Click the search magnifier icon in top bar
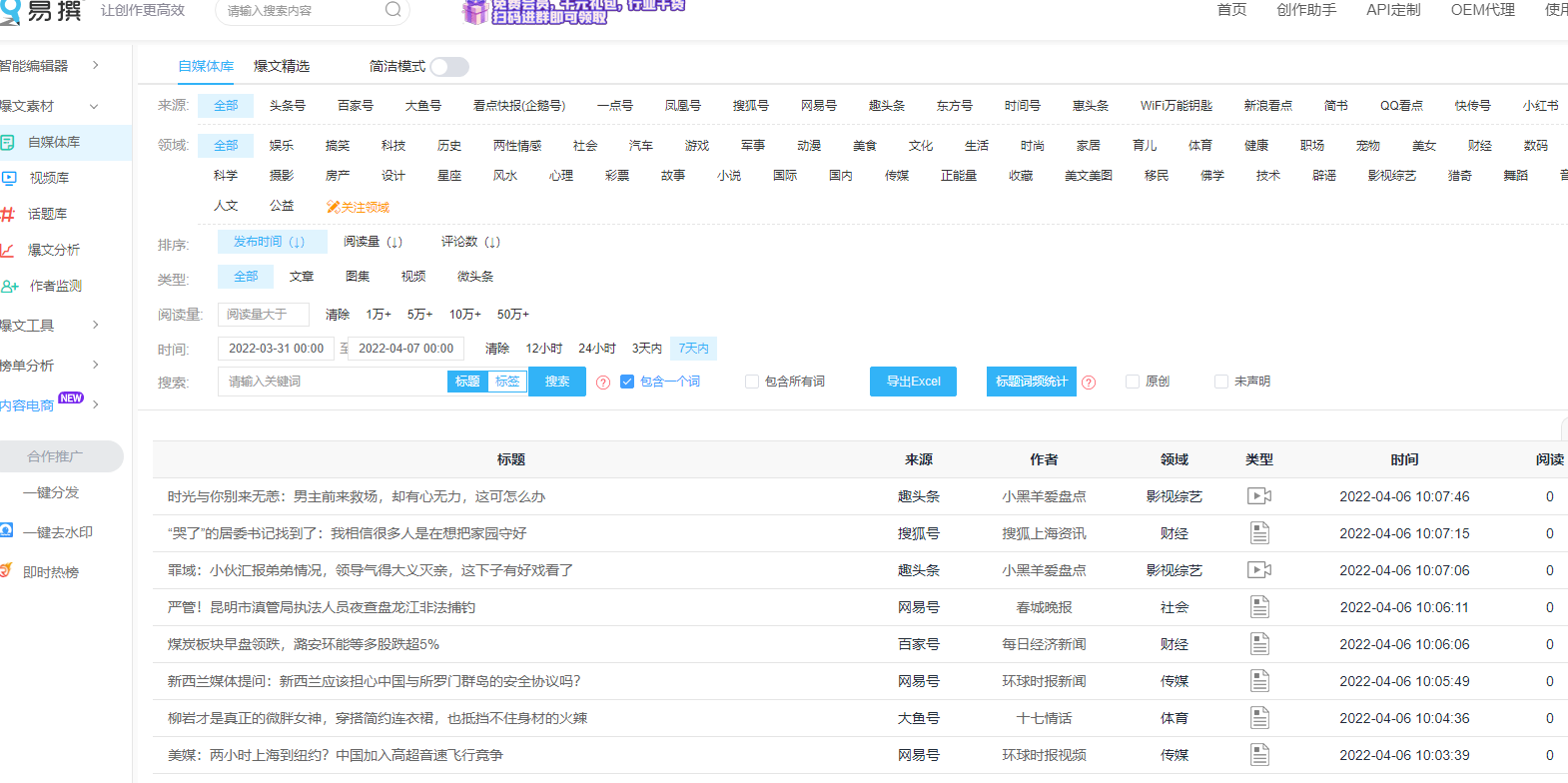Viewport: 1568px width, 783px height. click(x=393, y=10)
